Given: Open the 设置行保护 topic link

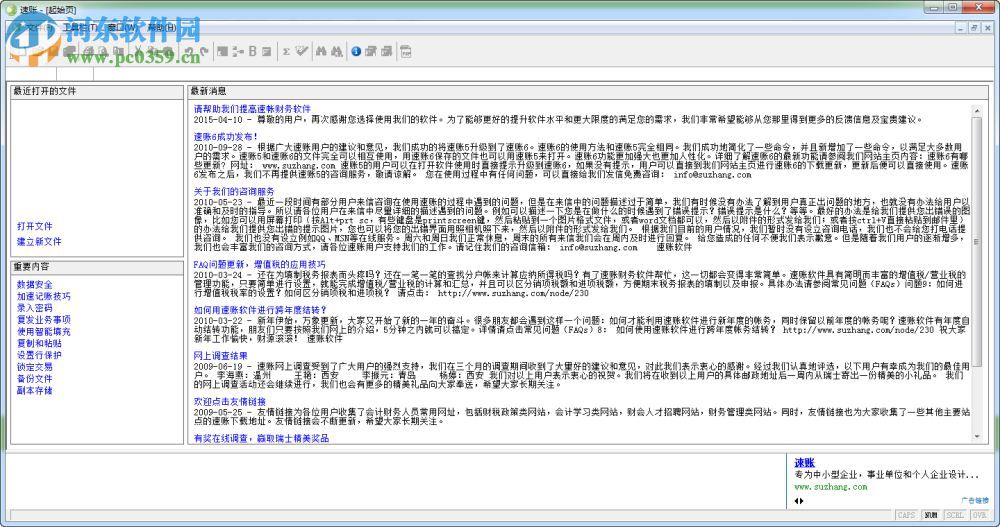Looking at the screenshot, I should pos(39,355).
